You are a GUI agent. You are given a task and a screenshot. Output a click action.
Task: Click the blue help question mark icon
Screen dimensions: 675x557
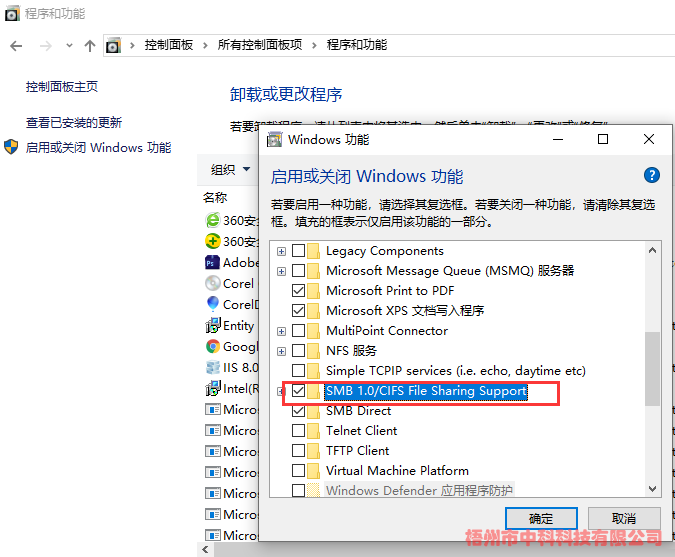point(652,176)
